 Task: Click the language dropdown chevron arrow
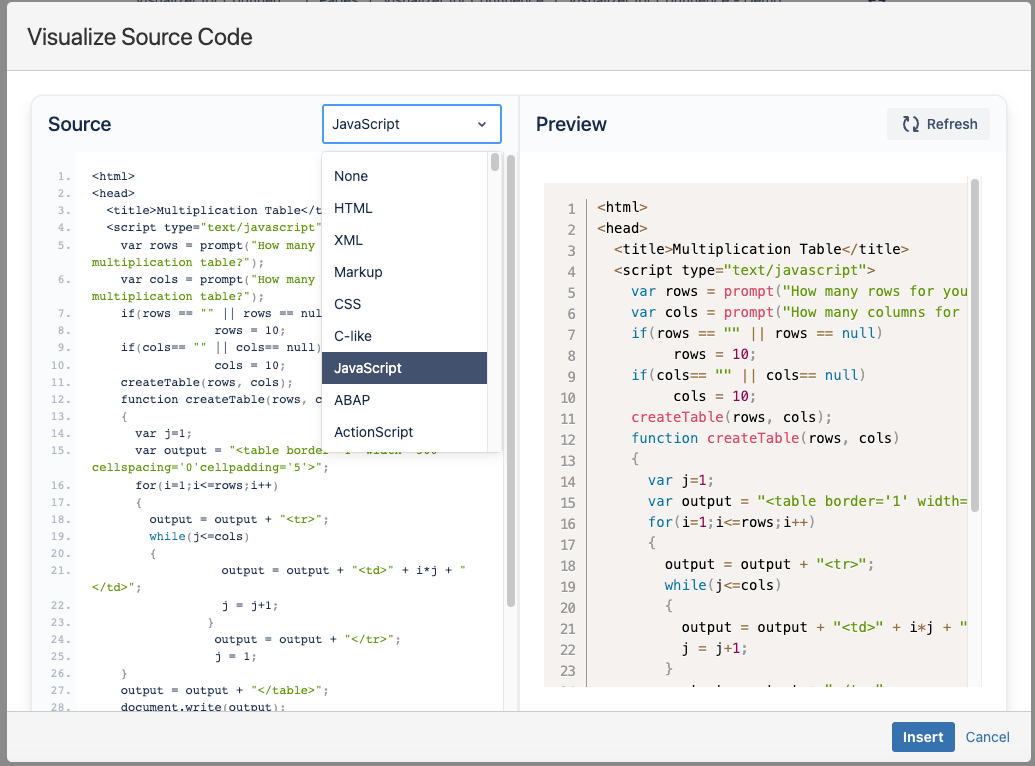(482, 124)
